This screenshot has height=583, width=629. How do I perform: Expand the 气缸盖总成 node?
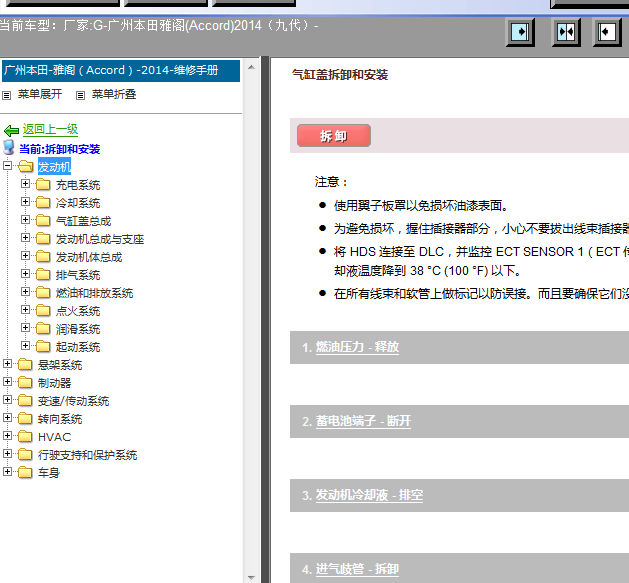pyautogui.click(x=25, y=219)
